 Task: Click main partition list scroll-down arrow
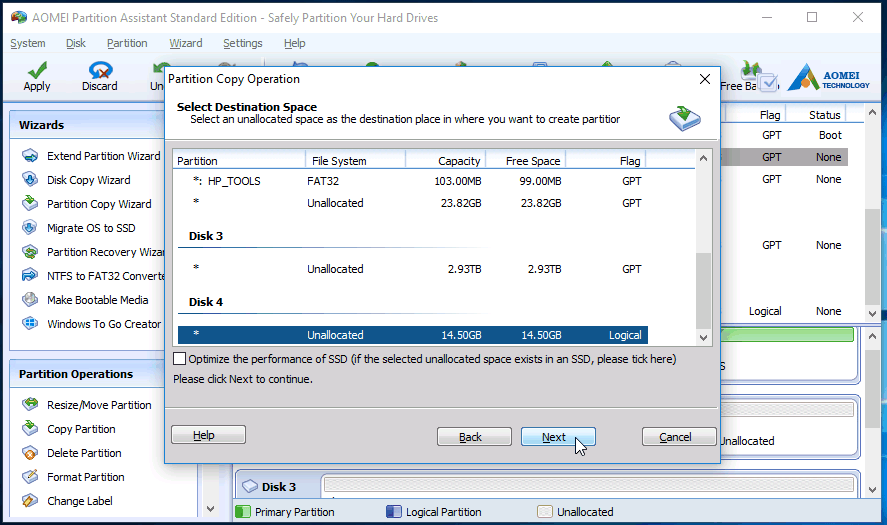pos(872,313)
